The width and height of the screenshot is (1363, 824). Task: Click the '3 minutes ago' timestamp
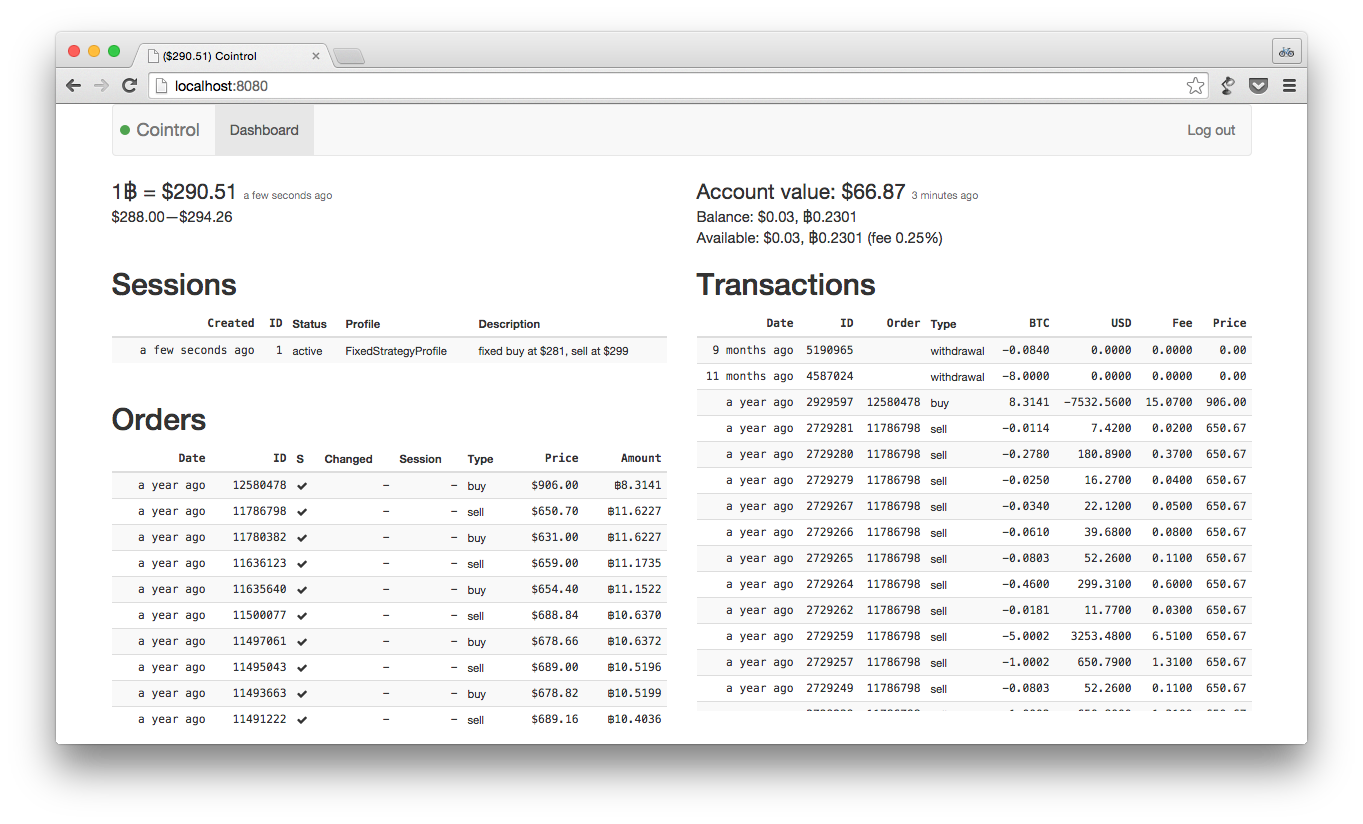(x=945, y=196)
